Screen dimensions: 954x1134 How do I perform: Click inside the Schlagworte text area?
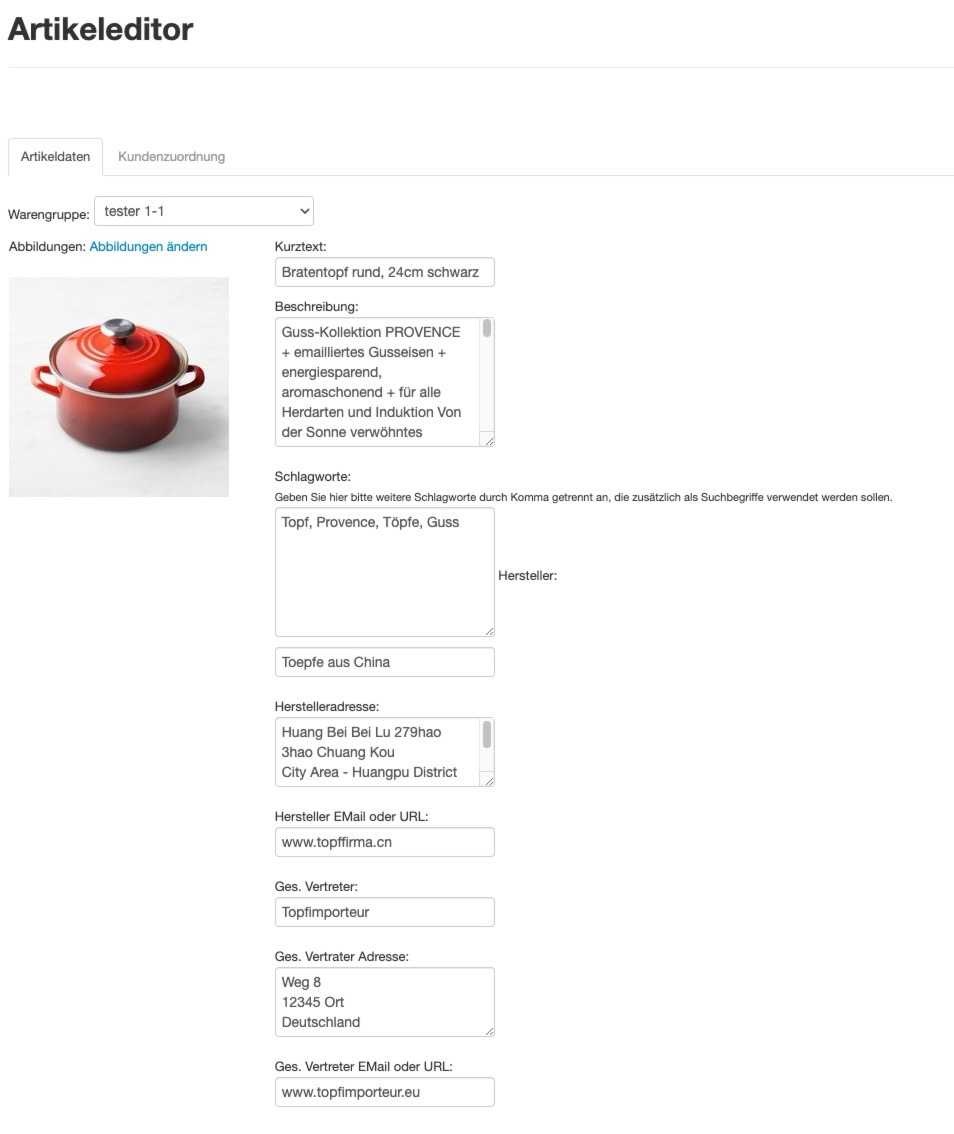click(385, 572)
